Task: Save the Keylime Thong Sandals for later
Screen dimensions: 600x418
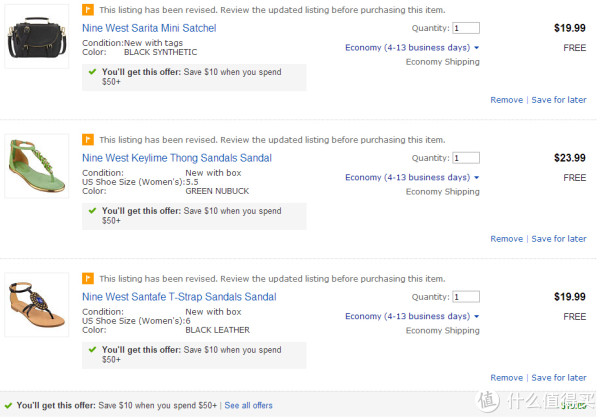Action: tap(559, 239)
